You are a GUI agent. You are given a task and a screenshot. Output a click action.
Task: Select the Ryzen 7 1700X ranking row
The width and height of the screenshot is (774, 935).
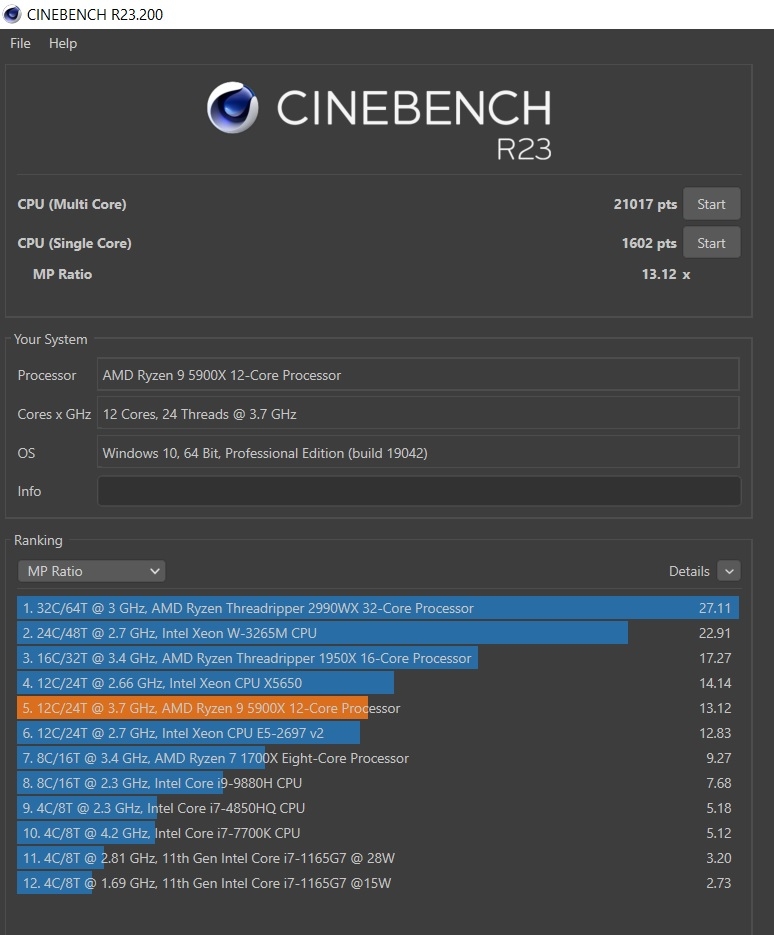click(x=378, y=758)
